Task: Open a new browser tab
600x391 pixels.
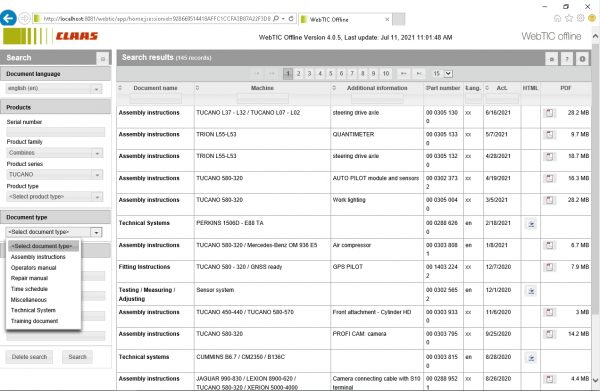Action: click(x=399, y=19)
